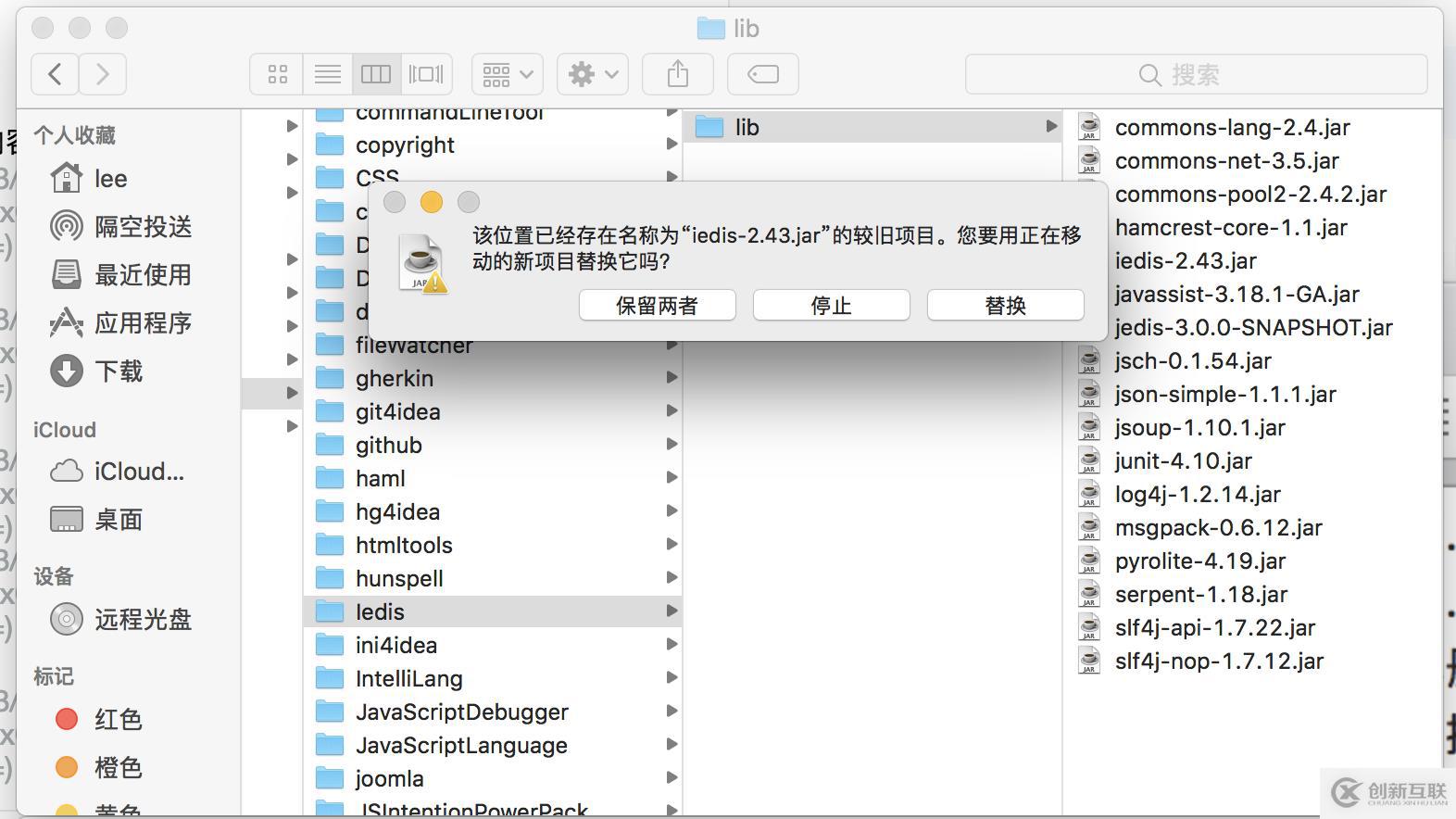
Task: Switch to list view mode
Action: point(327,74)
